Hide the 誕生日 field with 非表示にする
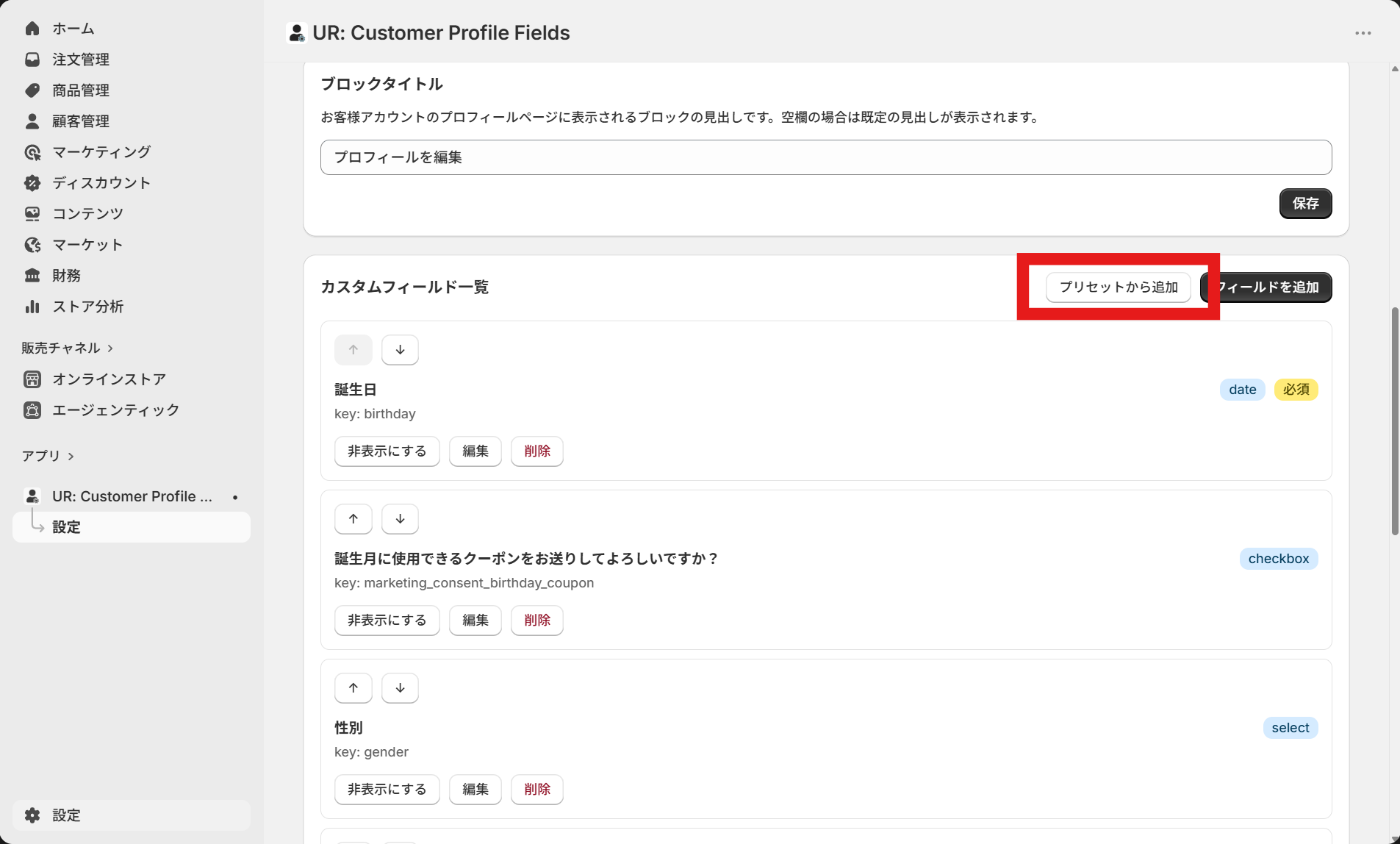The image size is (1400, 844). click(x=387, y=451)
